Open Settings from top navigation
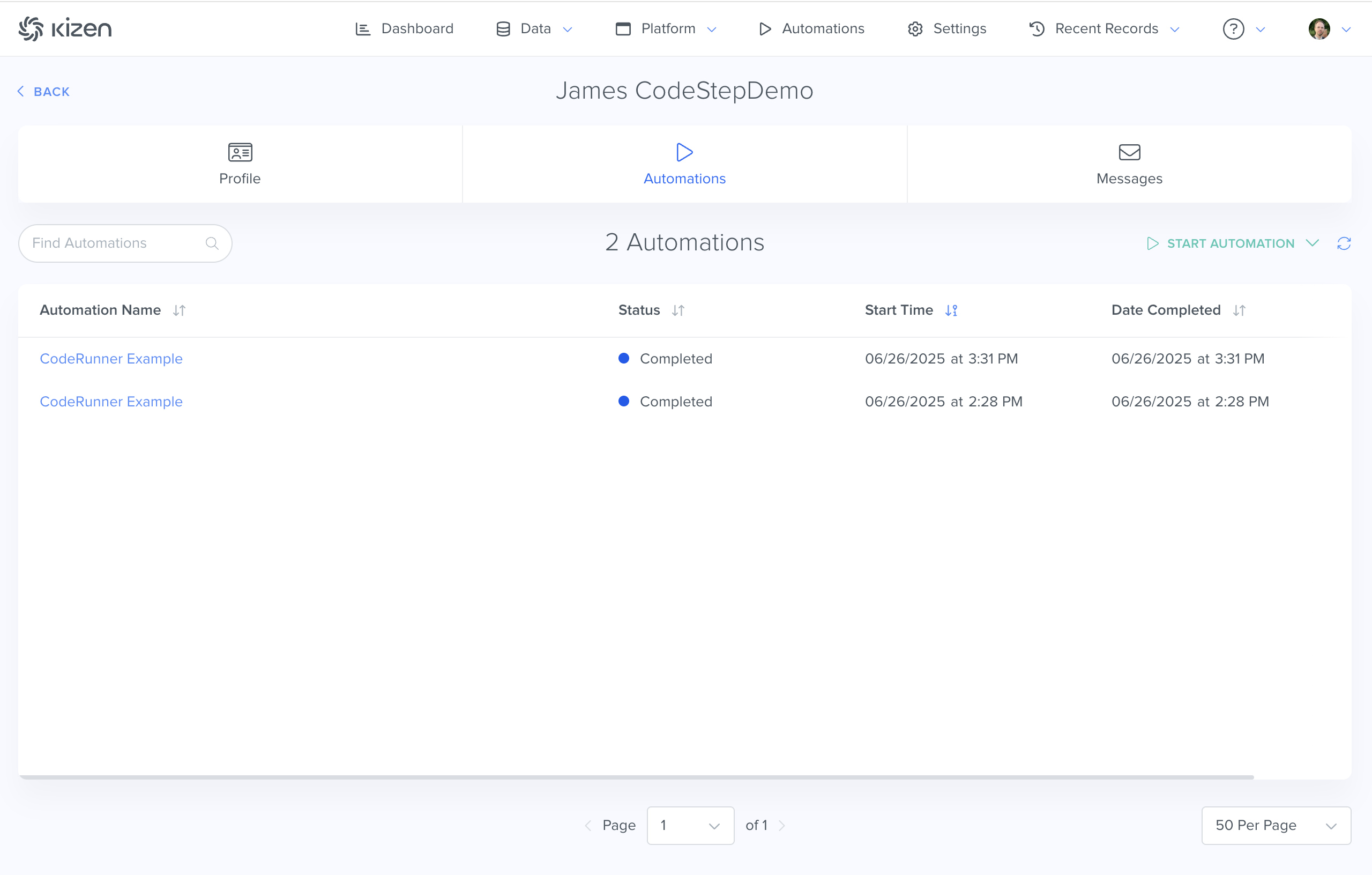 coord(946,28)
